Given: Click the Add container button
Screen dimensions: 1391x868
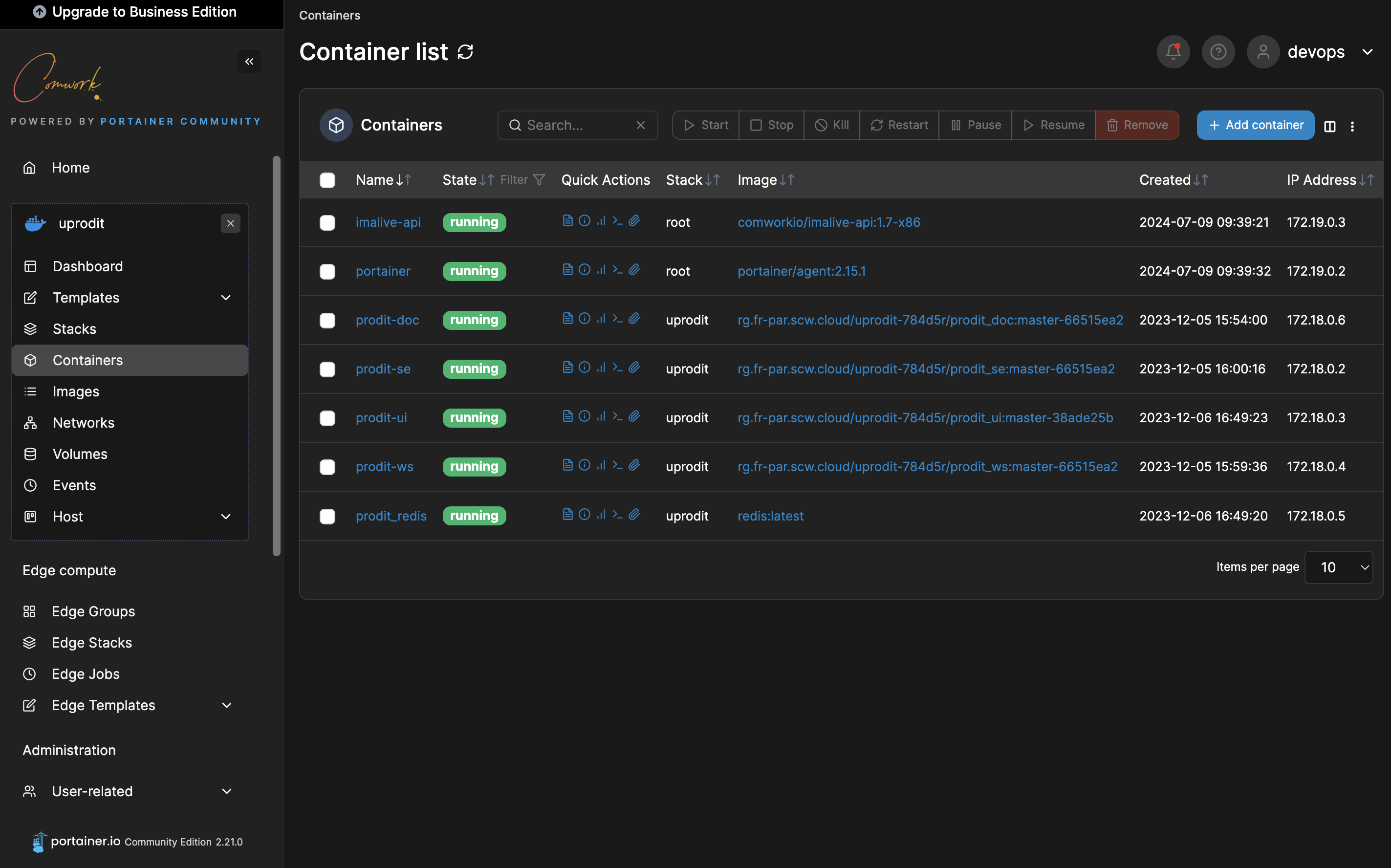Looking at the screenshot, I should click(x=1256, y=125).
